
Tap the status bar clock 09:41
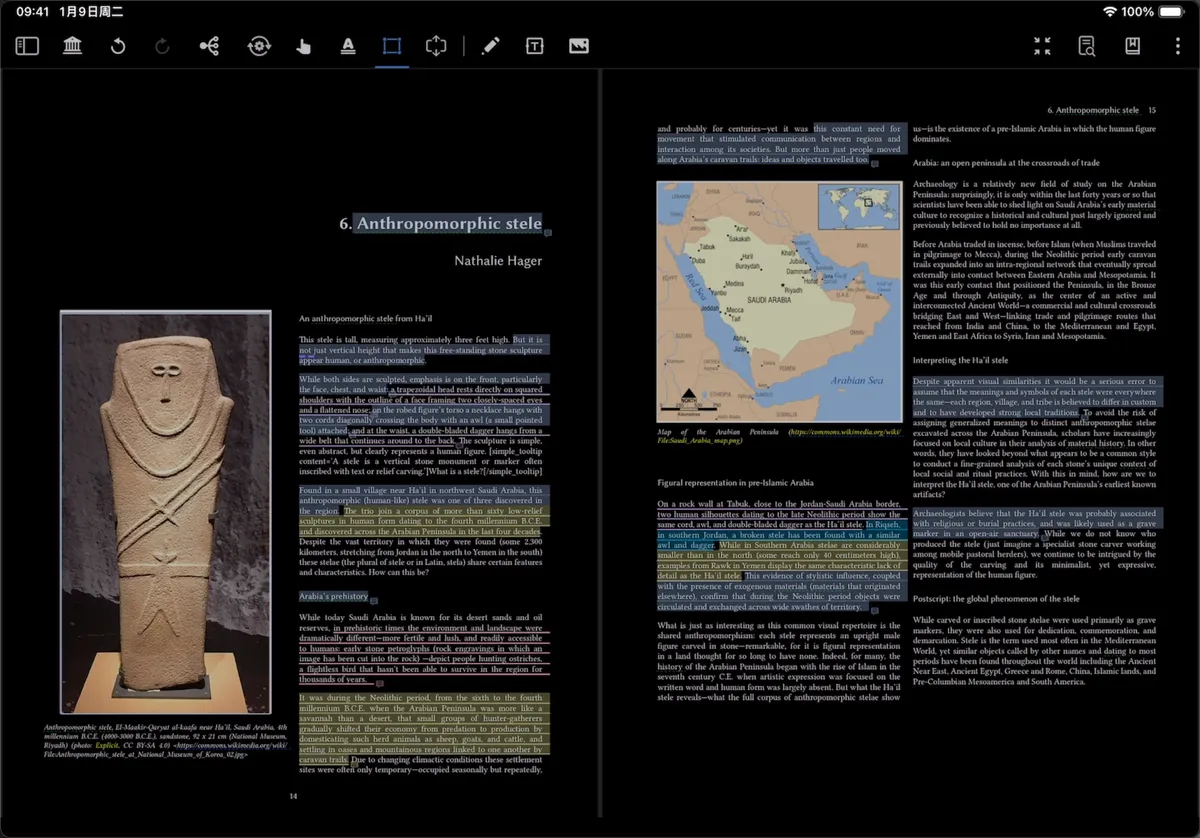pyautogui.click(x=33, y=12)
